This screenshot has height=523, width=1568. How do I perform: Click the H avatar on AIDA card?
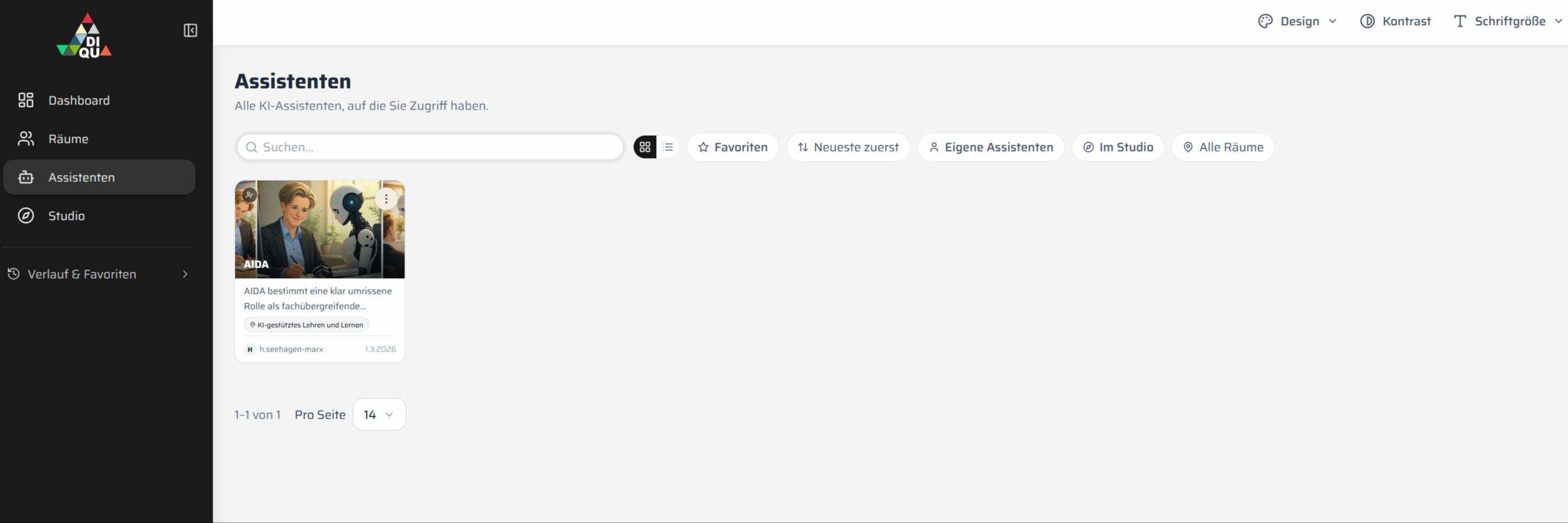click(249, 349)
